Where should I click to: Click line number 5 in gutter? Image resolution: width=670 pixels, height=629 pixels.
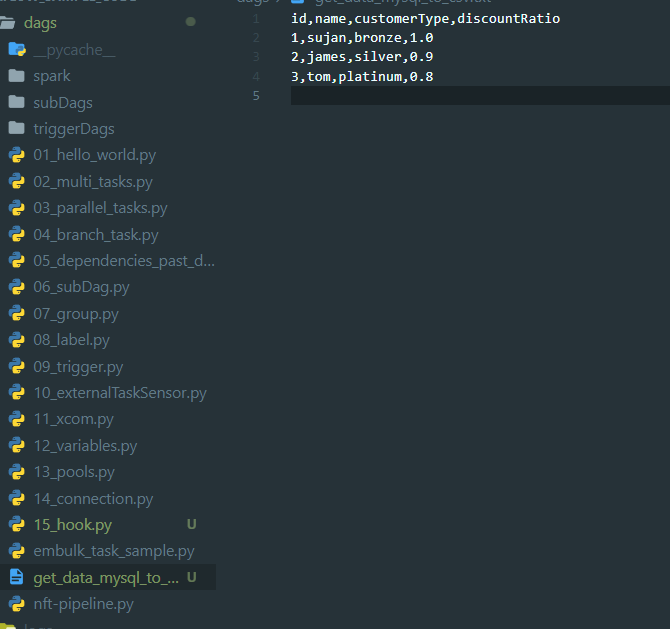point(256,95)
